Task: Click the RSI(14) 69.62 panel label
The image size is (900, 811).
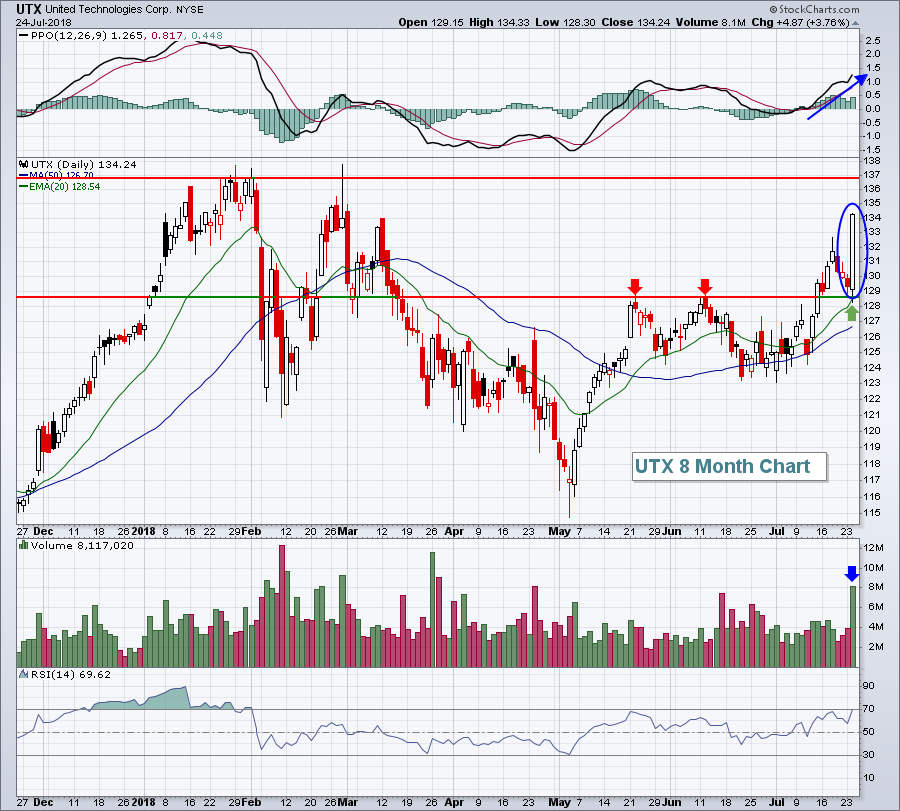Action: (x=71, y=674)
